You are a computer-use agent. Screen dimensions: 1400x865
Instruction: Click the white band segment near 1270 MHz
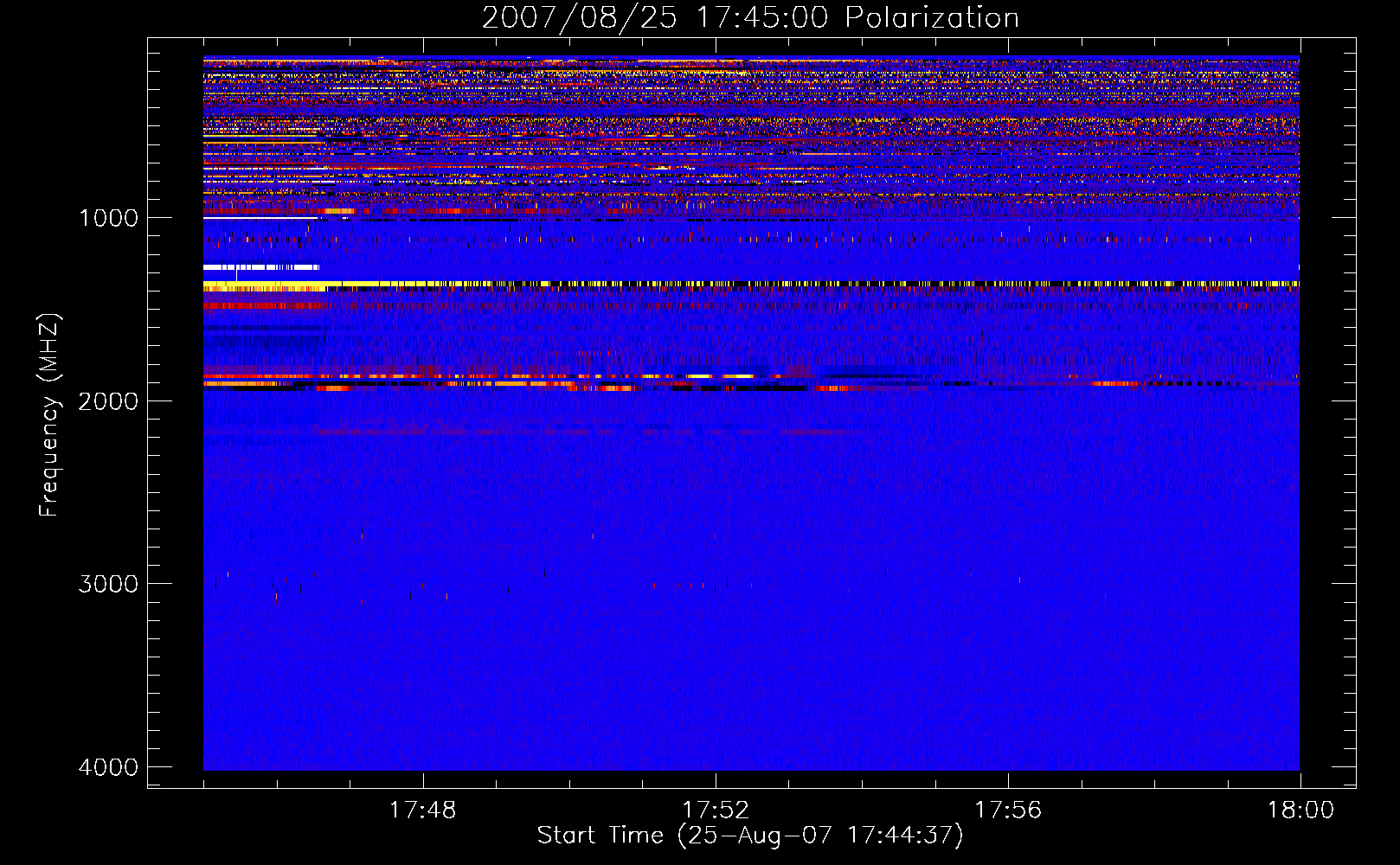point(261,267)
